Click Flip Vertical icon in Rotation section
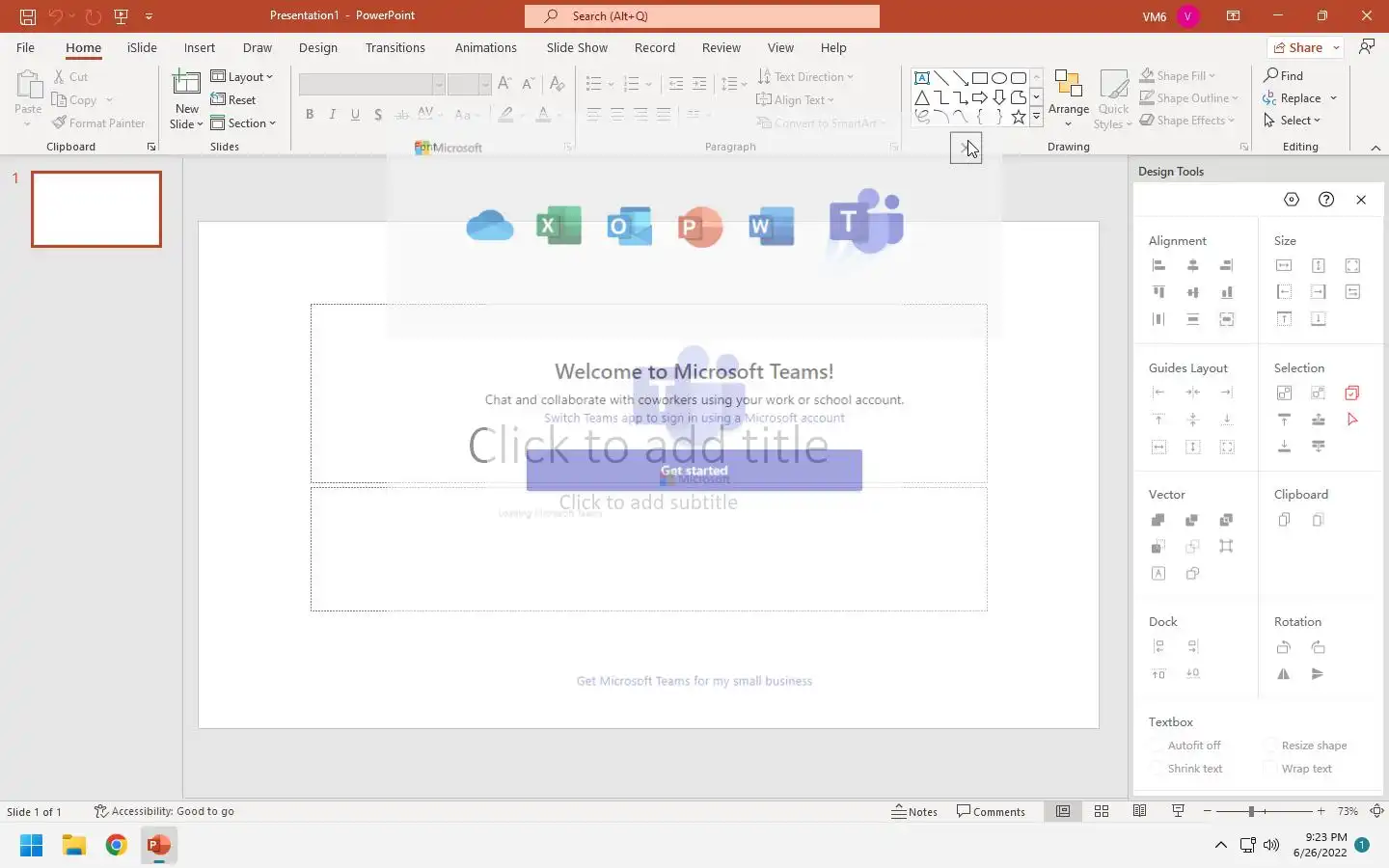1389x868 pixels. 1319,674
